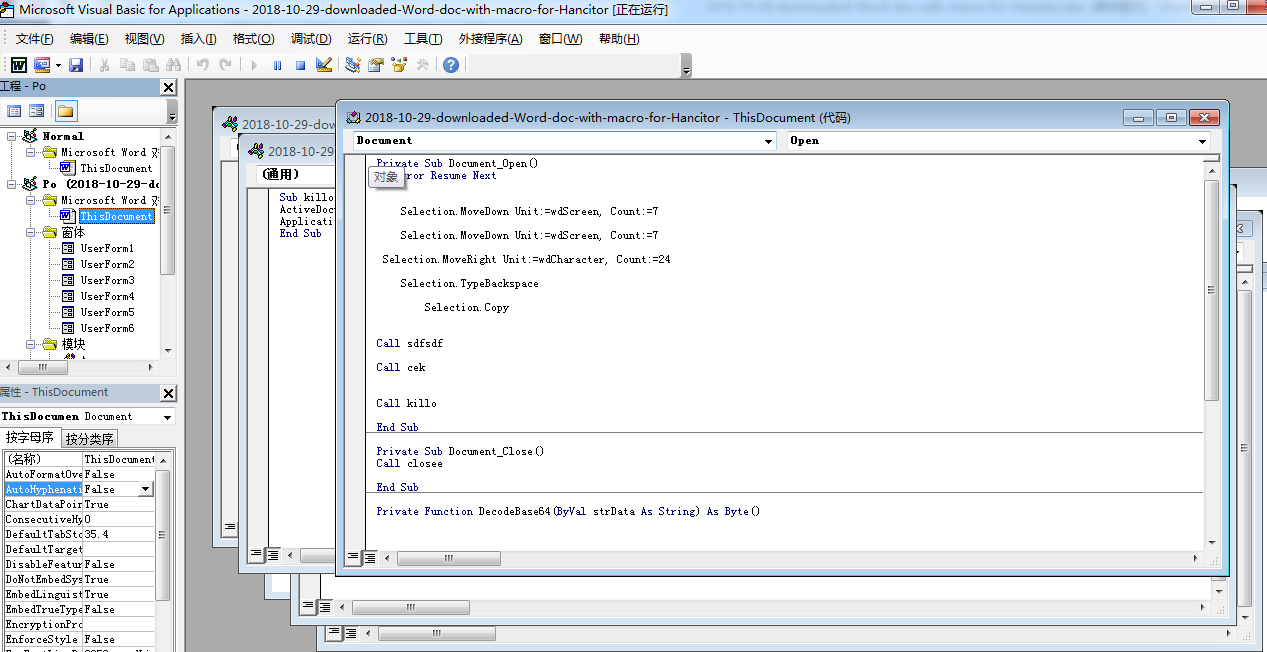
Task: Open the Open procedure combo box
Action: click(x=998, y=141)
